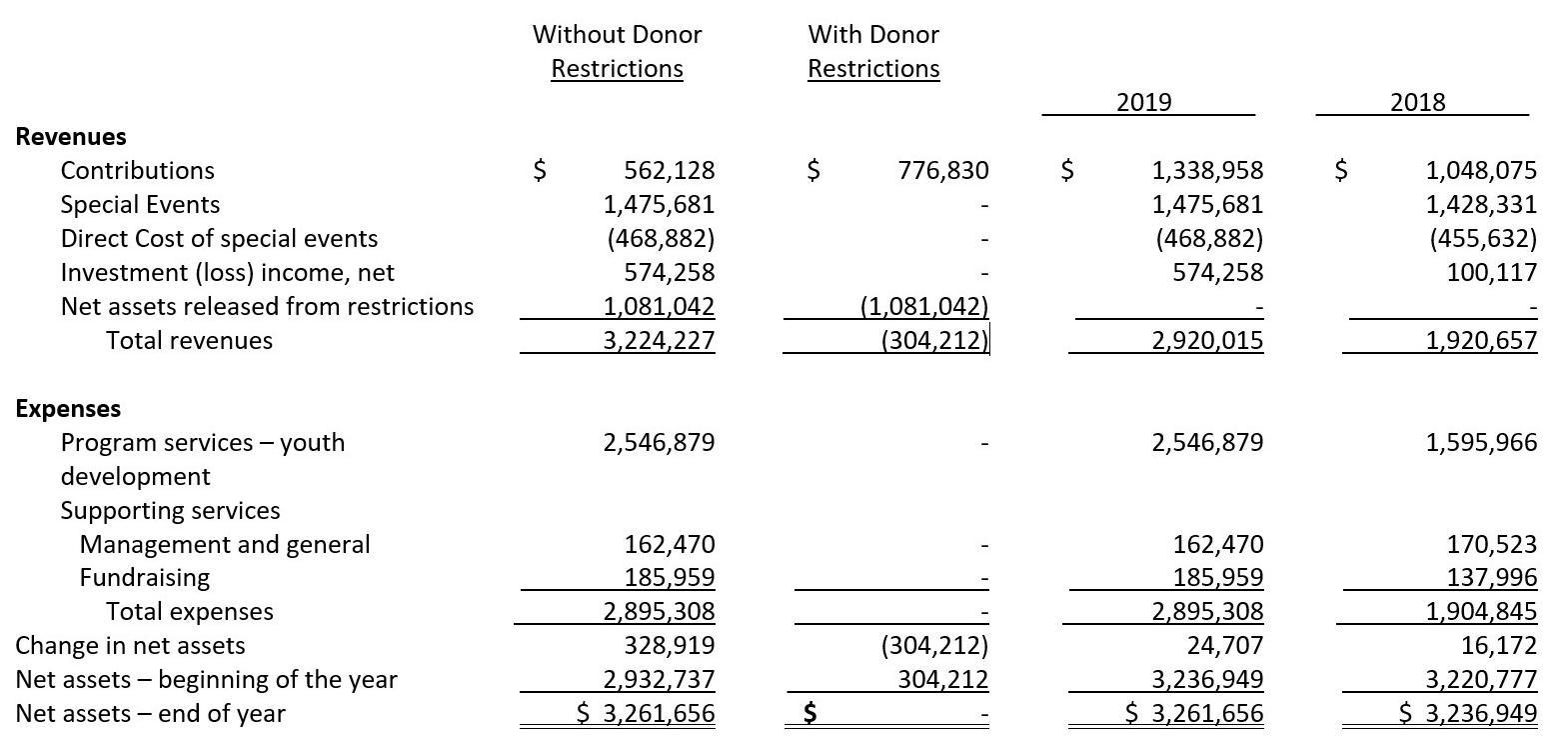Select the With Donor Restrictions column header
The width and height of the screenshot is (1568, 739).
coord(873,51)
